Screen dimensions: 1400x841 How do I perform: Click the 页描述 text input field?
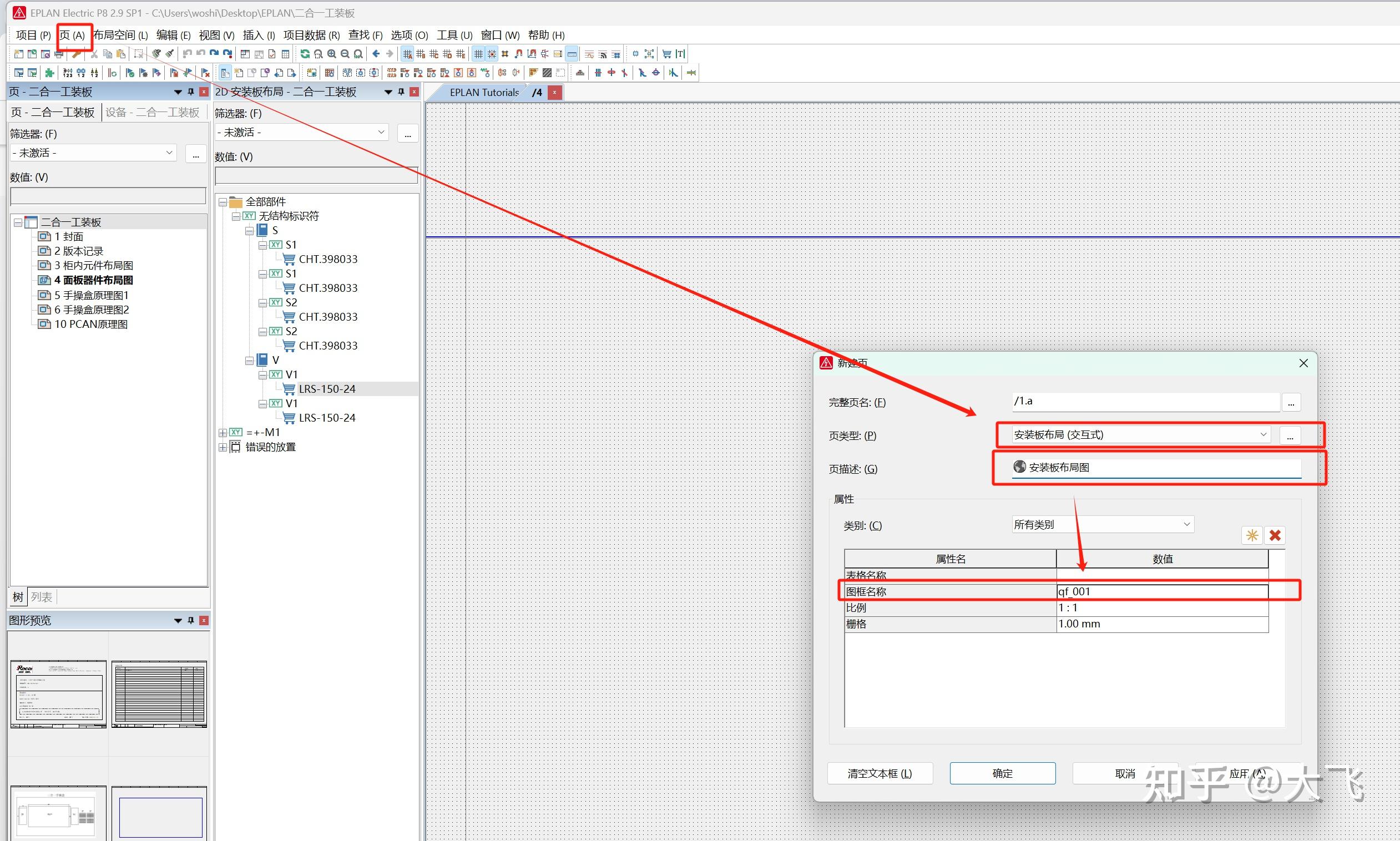click(x=1157, y=468)
